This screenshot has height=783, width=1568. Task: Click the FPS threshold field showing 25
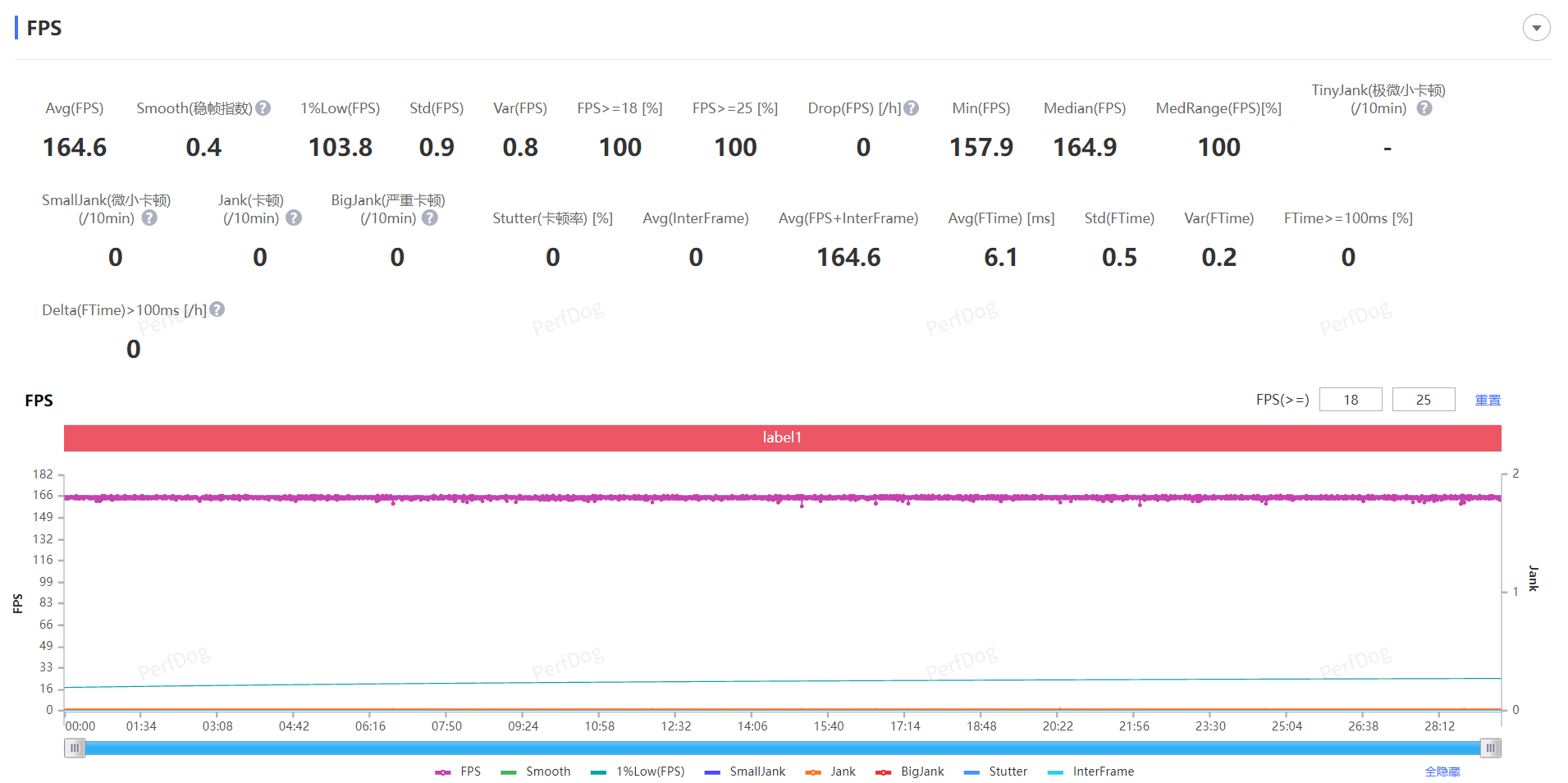[1423, 400]
